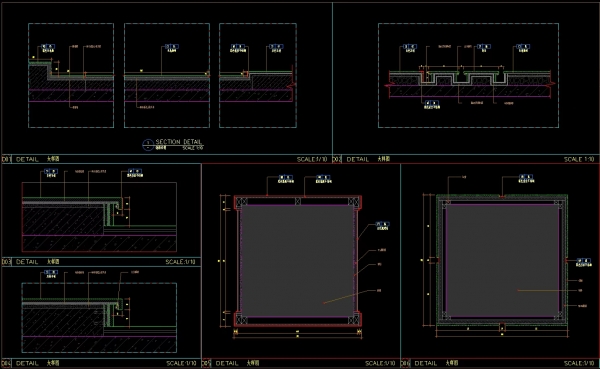Select the third dashed detail frame in D01
This screenshot has height=369, width=600.
pyautogui.click(x=258, y=75)
